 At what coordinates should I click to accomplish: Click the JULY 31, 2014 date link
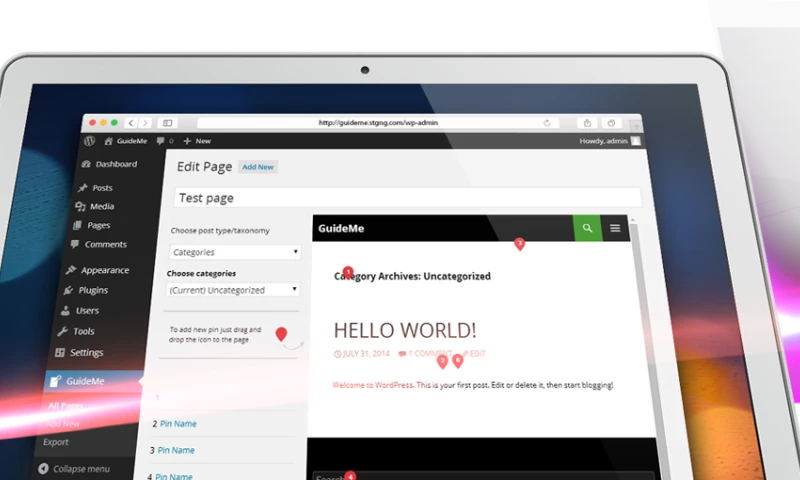coord(362,353)
